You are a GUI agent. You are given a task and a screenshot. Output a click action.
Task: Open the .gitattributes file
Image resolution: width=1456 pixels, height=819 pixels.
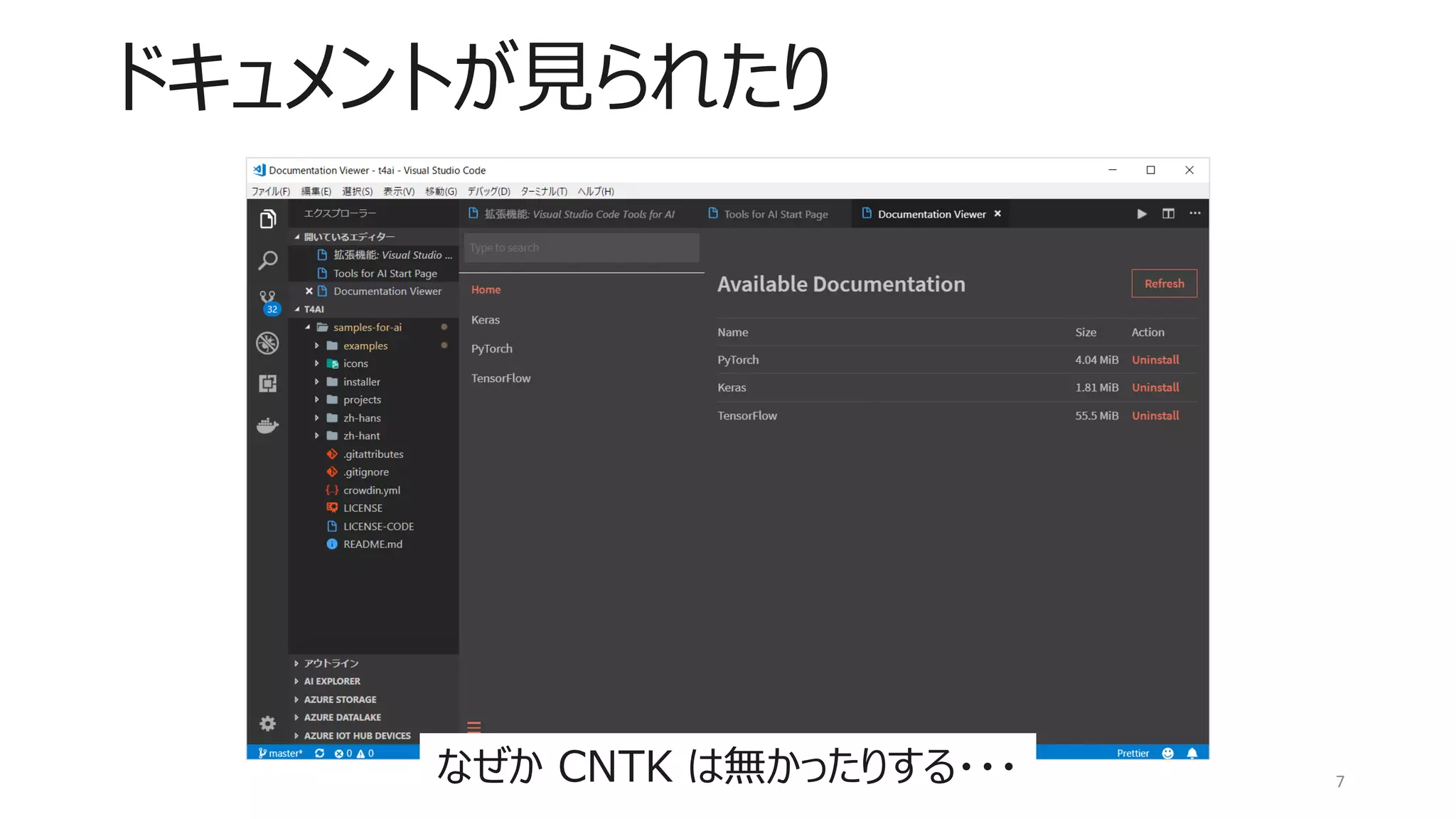[373, 454]
